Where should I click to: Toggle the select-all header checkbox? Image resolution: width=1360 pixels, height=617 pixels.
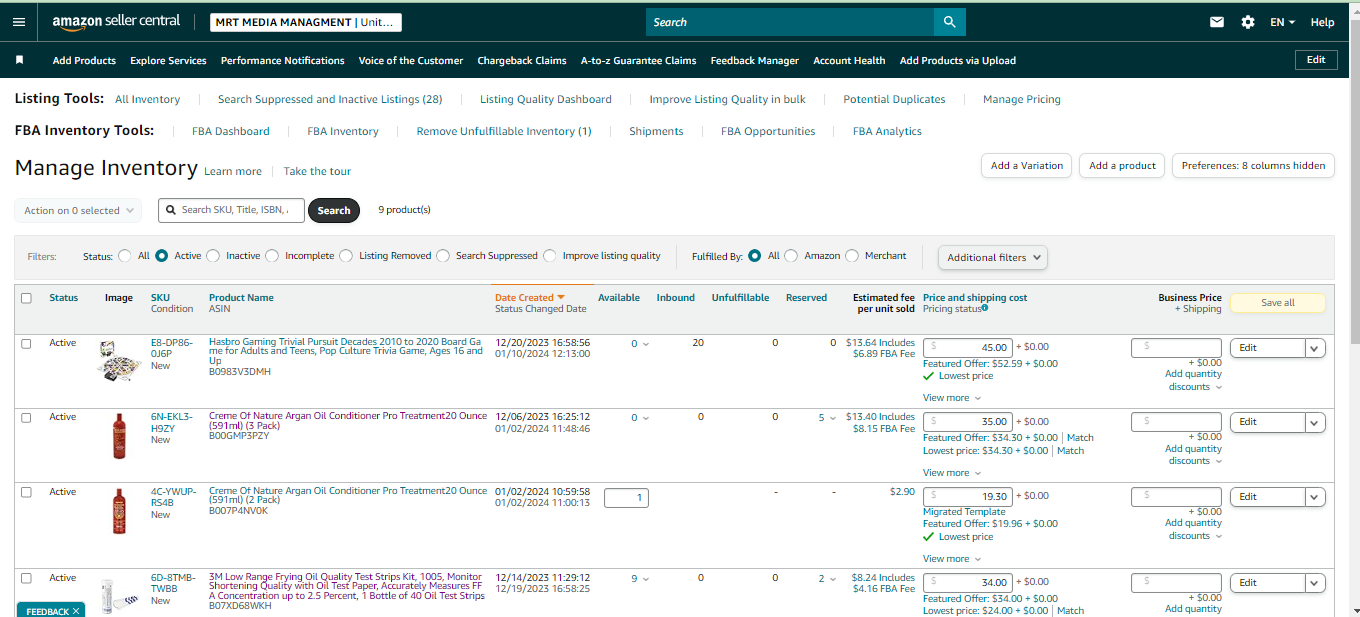pyautogui.click(x=26, y=298)
